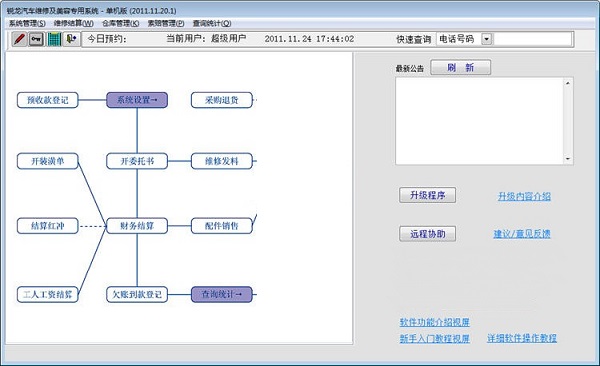The width and height of the screenshot is (600, 366).
Task: Open the 查询统计(Q) menu
Action: pos(212,23)
